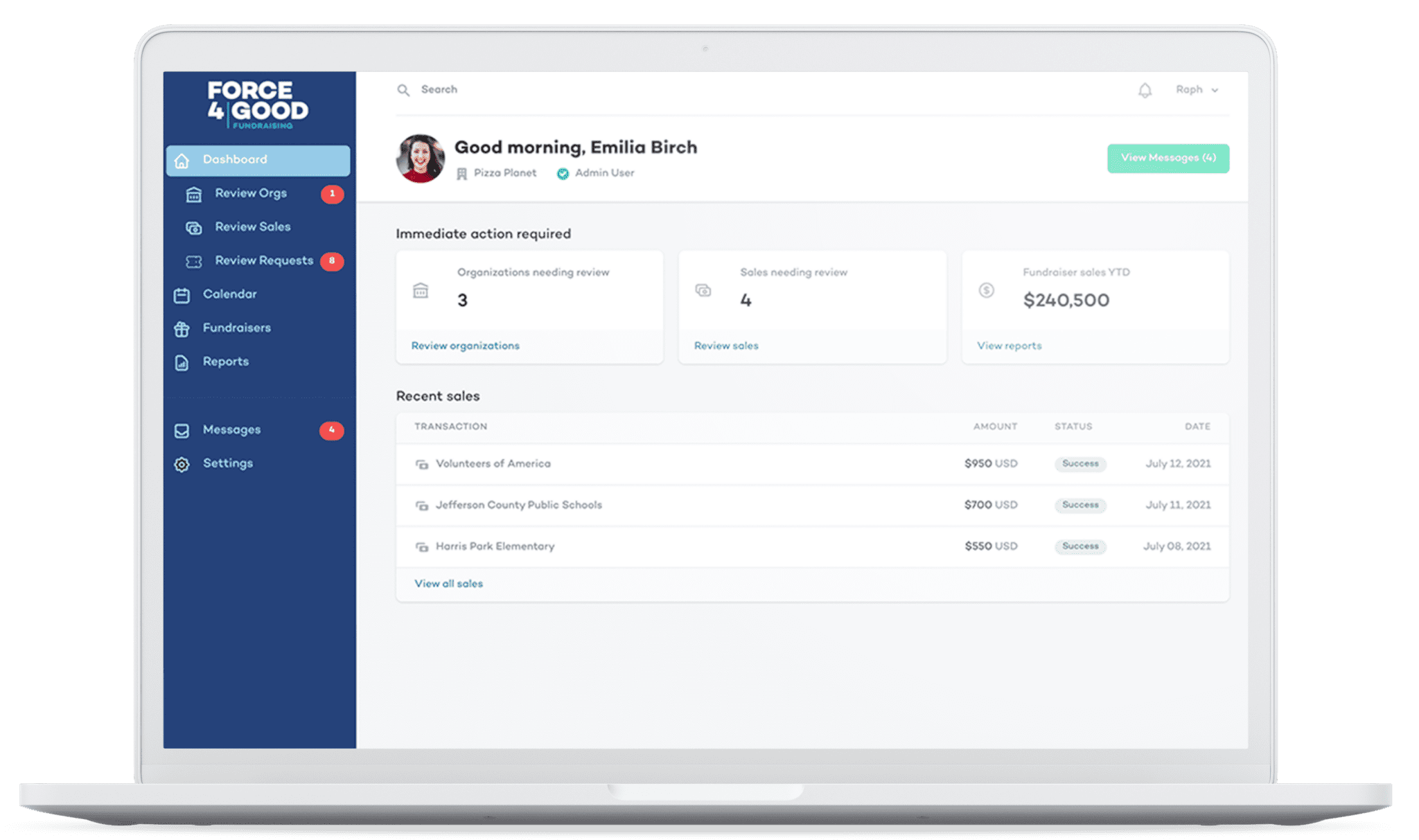Click the Messages inbox icon
1419x840 pixels.
tap(182, 431)
